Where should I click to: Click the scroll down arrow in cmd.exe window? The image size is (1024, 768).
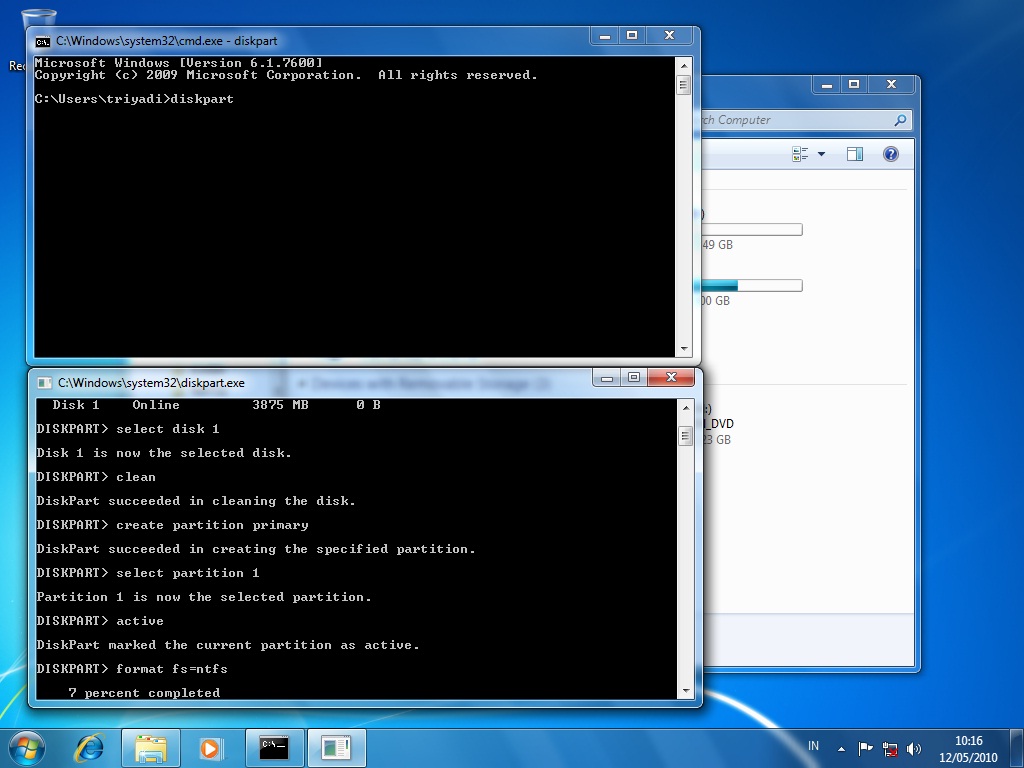click(x=684, y=349)
